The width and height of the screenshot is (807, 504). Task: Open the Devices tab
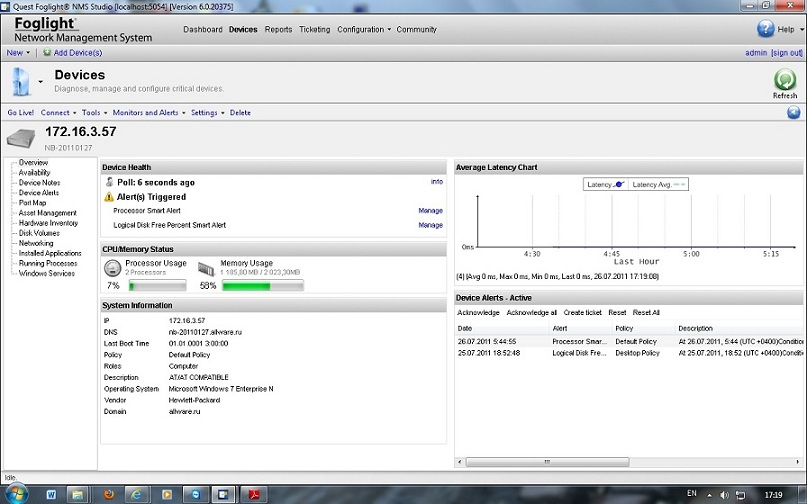[243, 29]
